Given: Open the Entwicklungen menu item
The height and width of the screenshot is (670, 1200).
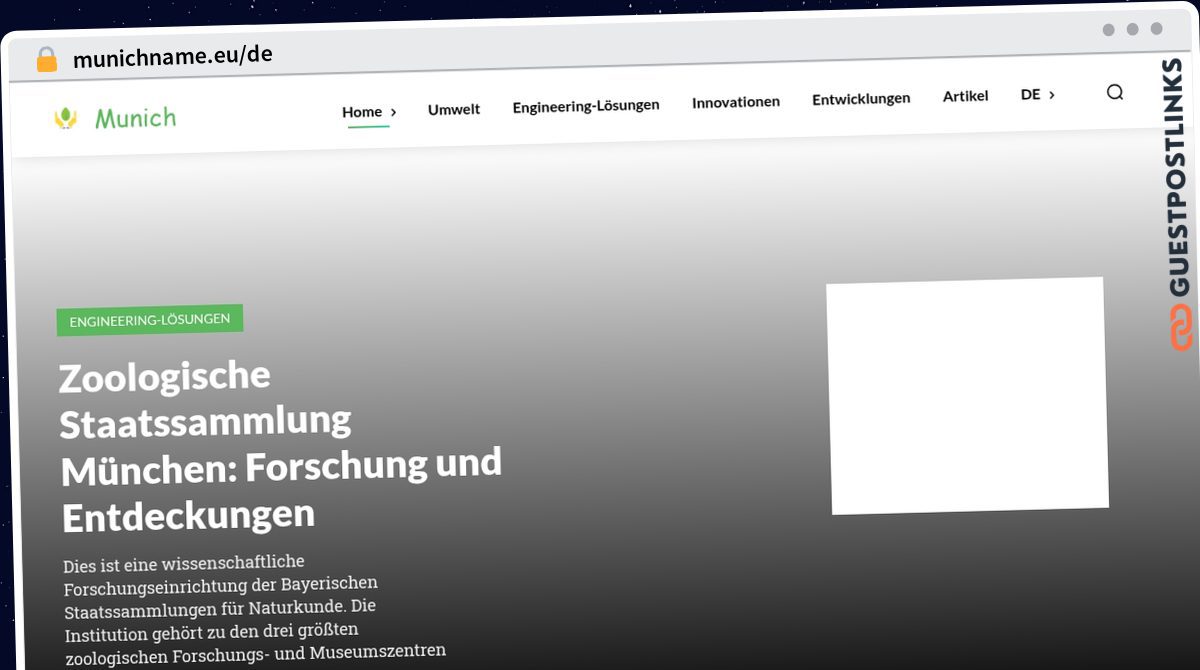Looking at the screenshot, I should 860,99.
